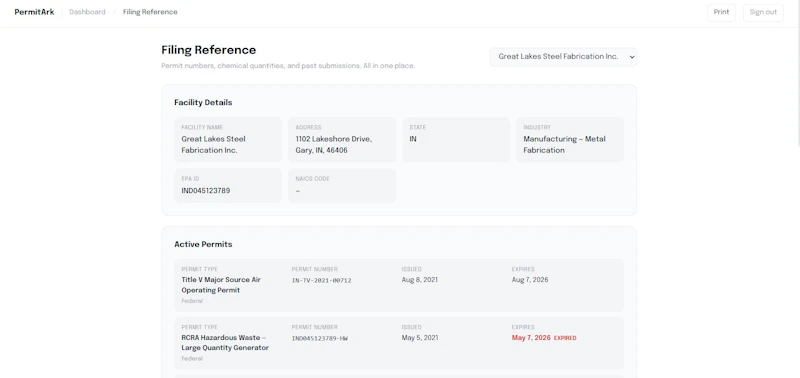Open the facility selector dropdown
The width and height of the screenshot is (800, 378).
(x=563, y=57)
